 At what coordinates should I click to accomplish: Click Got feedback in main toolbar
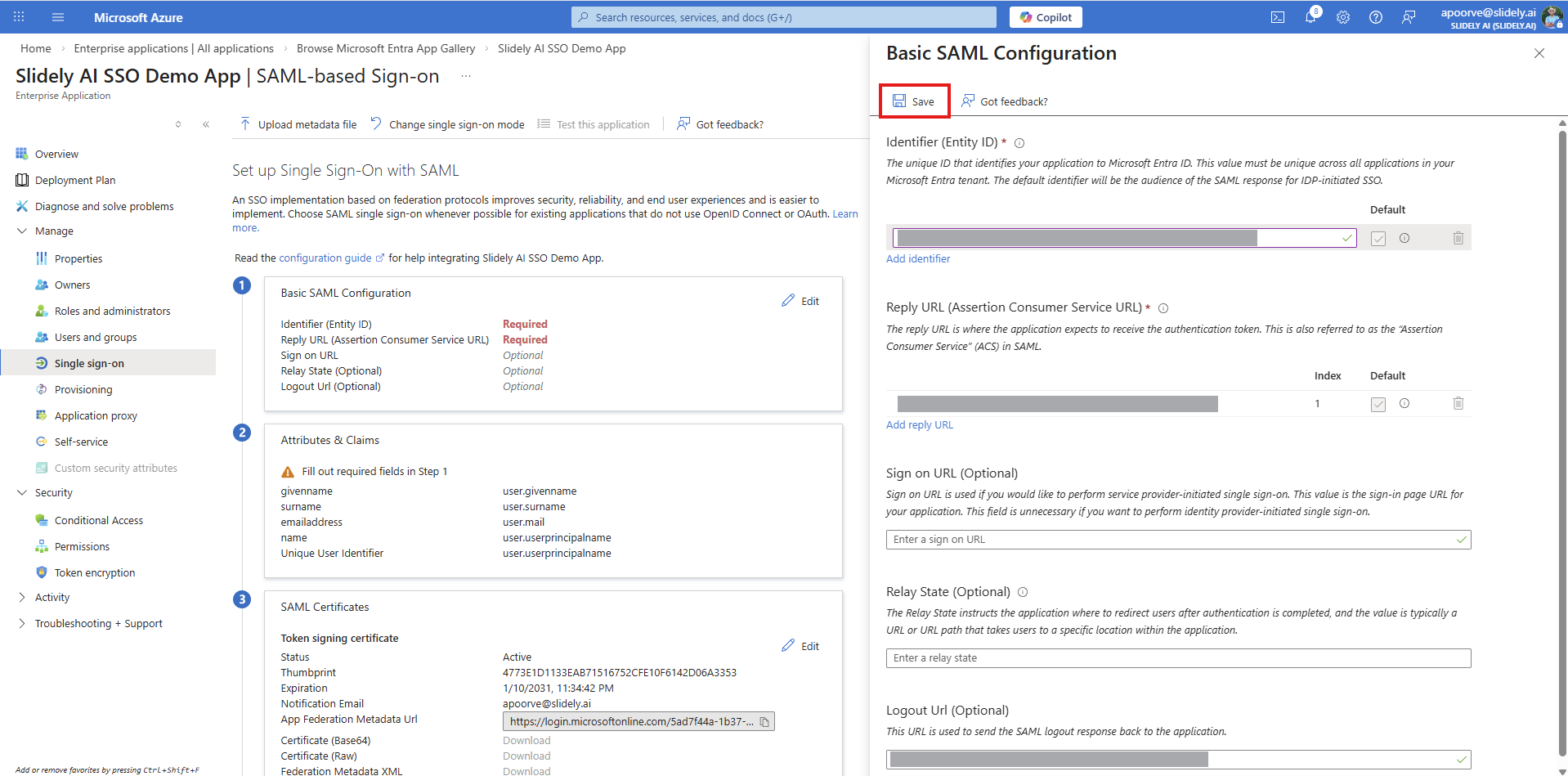720,124
